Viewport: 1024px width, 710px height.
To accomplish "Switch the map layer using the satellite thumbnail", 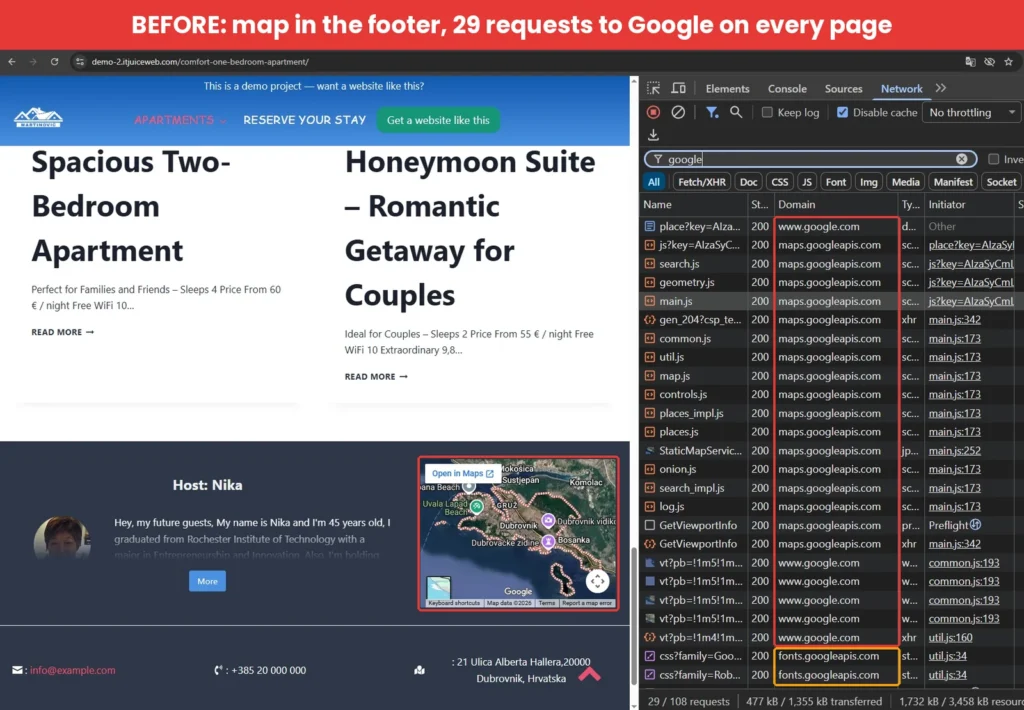I will pyautogui.click(x=438, y=588).
